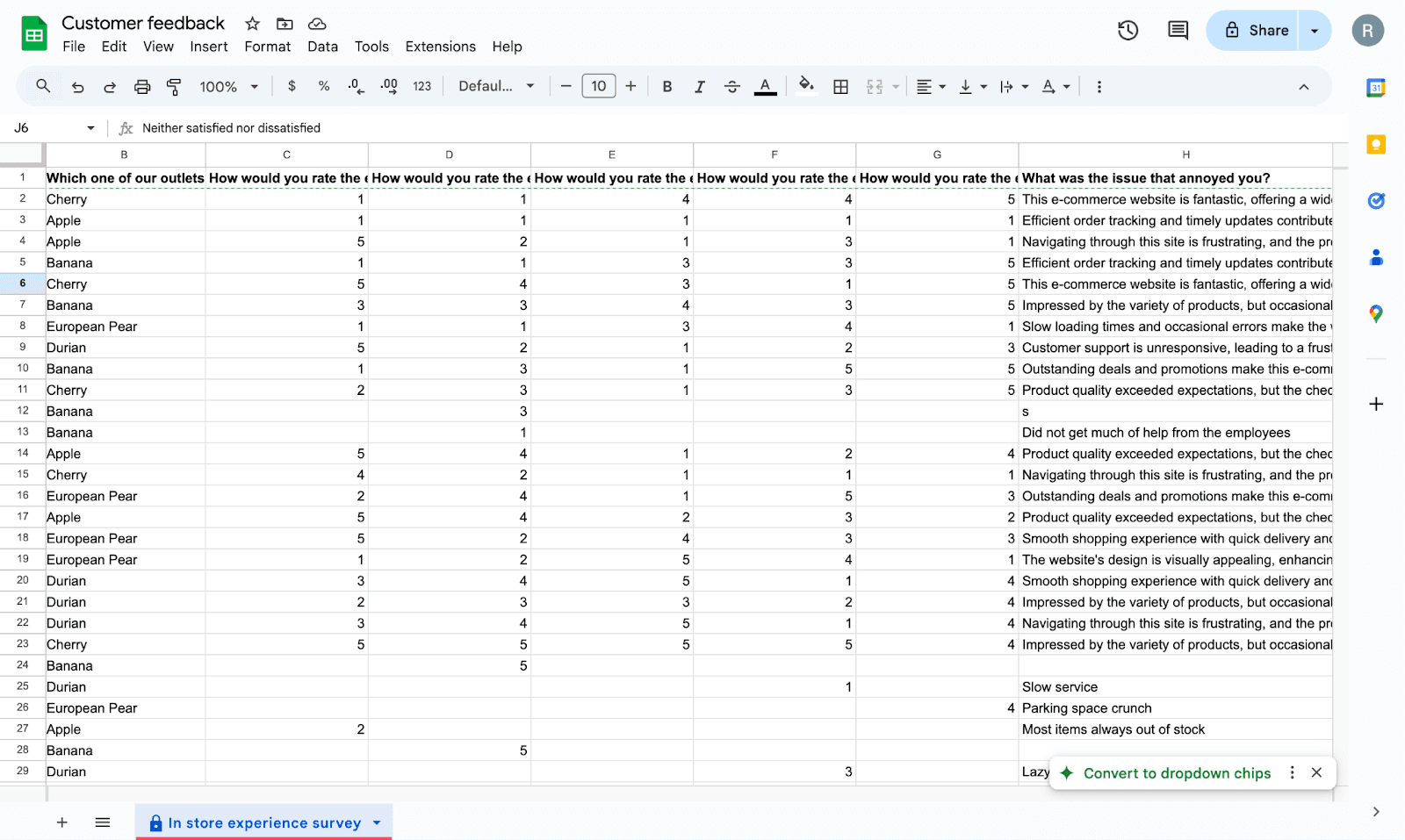Click the Share button

click(x=1256, y=31)
